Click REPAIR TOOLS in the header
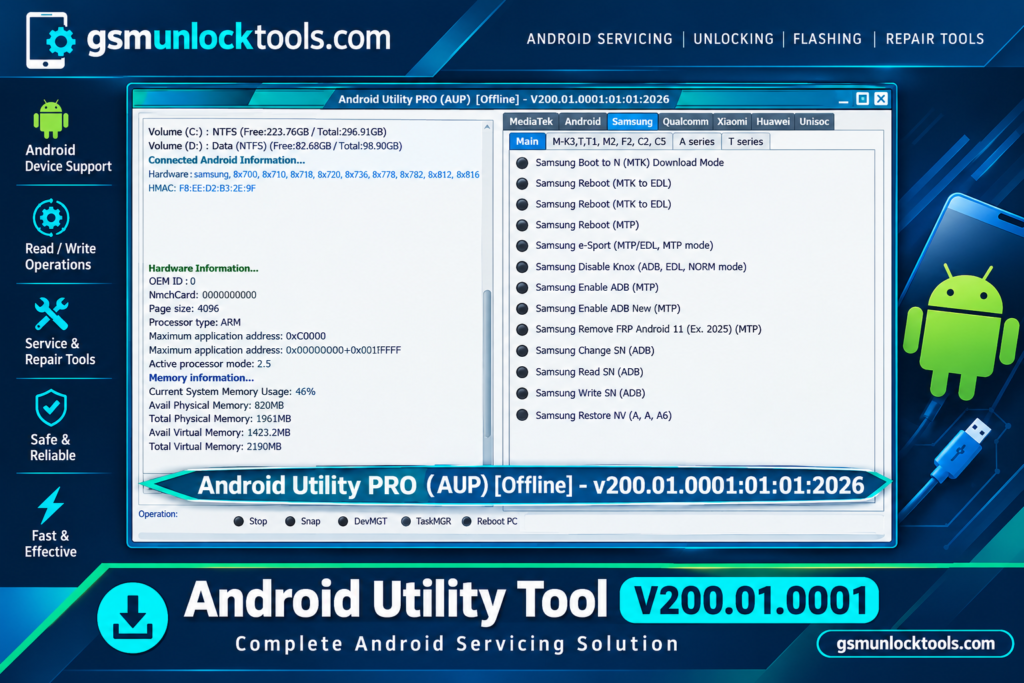The height and width of the screenshot is (683, 1024). click(x=935, y=39)
